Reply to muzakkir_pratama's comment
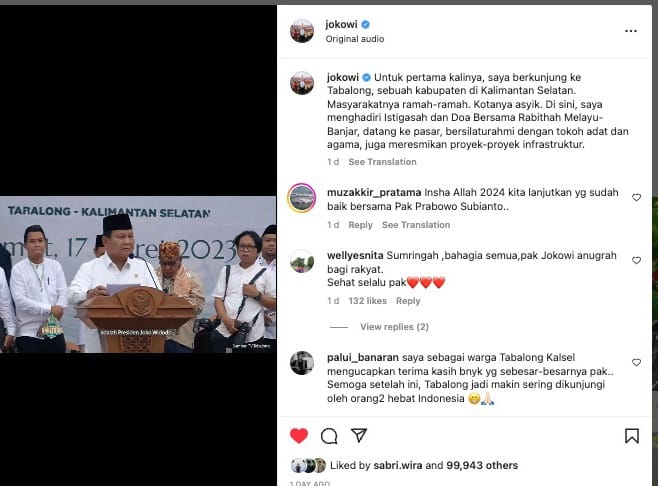The width and height of the screenshot is (658, 486). click(x=360, y=225)
